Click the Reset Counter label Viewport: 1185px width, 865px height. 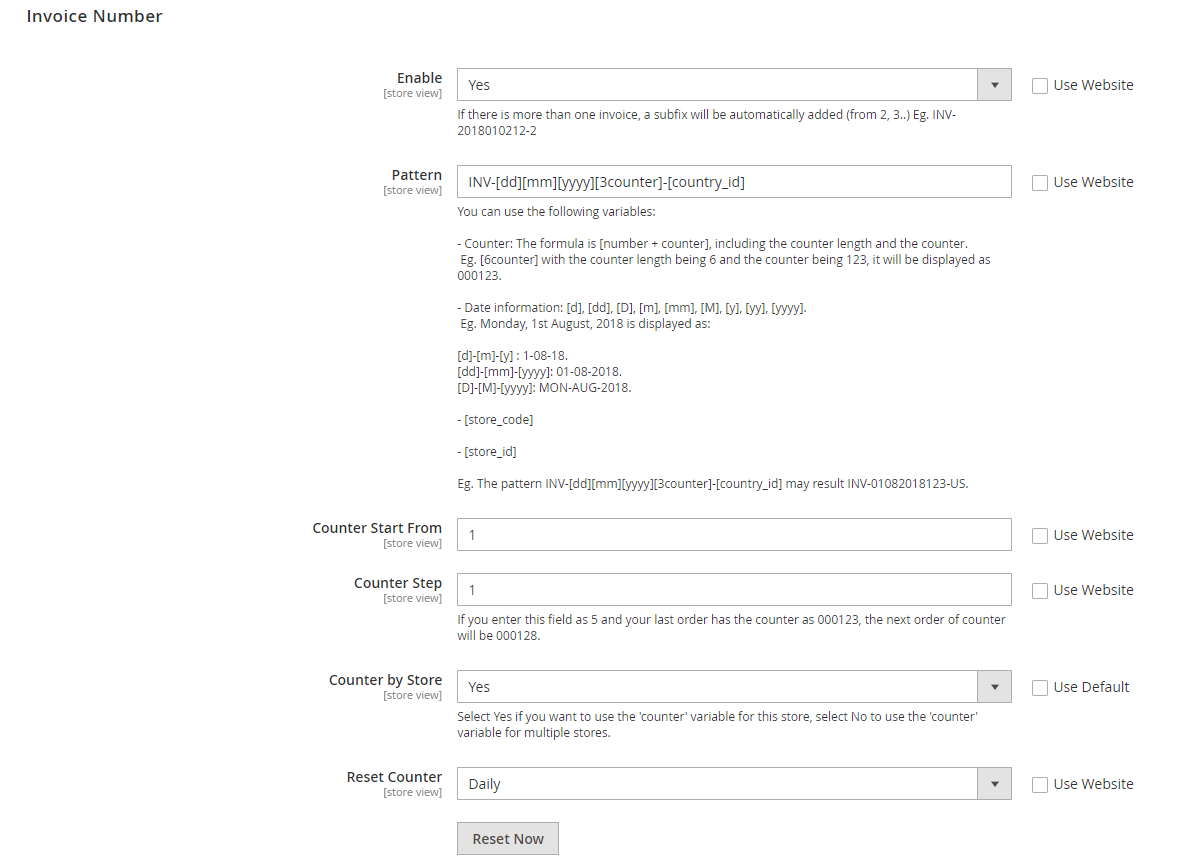coord(394,777)
